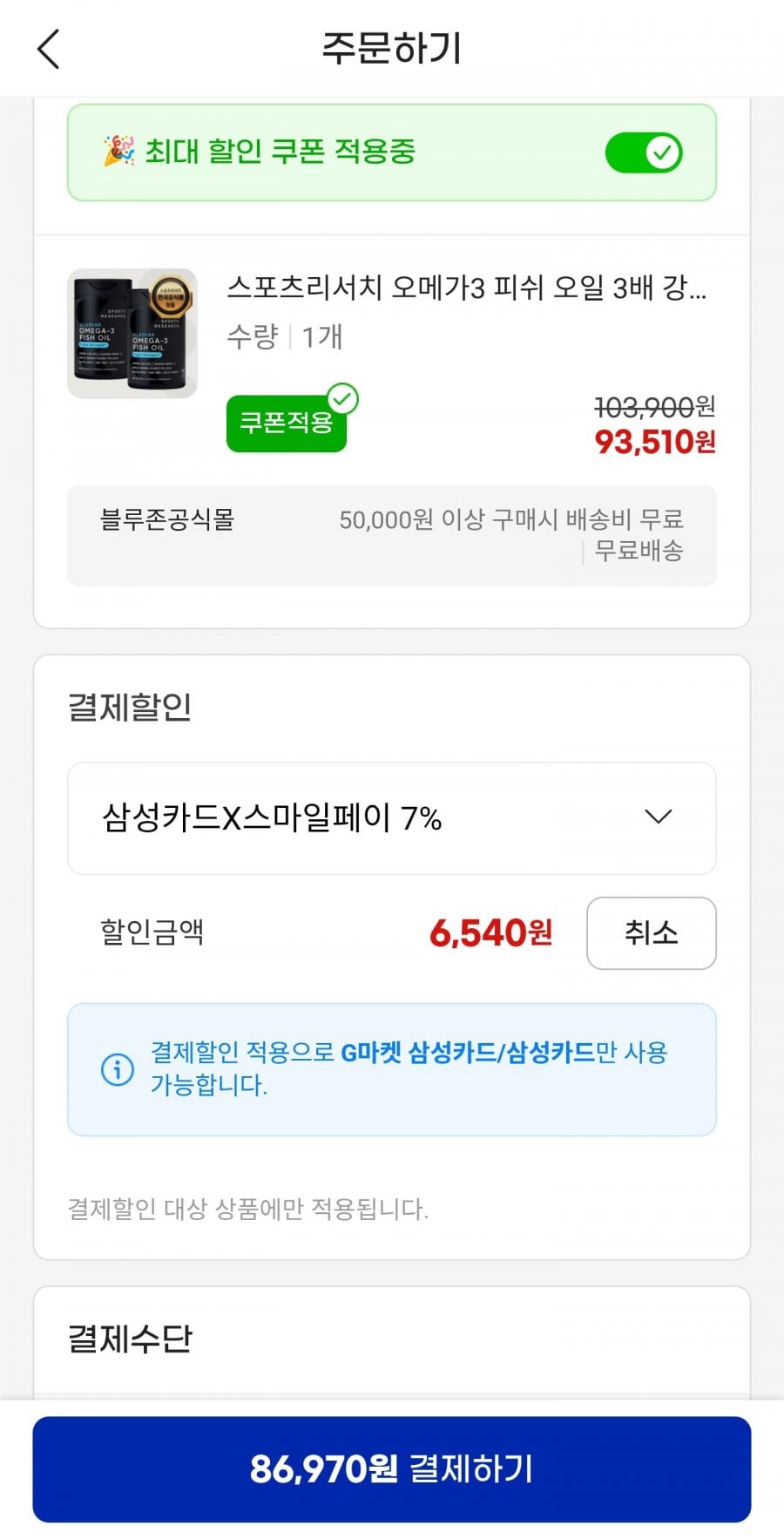Open the omega-3 fish oil product thumbnail
The width and height of the screenshot is (784, 1539).
pyautogui.click(x=132, y=334)
